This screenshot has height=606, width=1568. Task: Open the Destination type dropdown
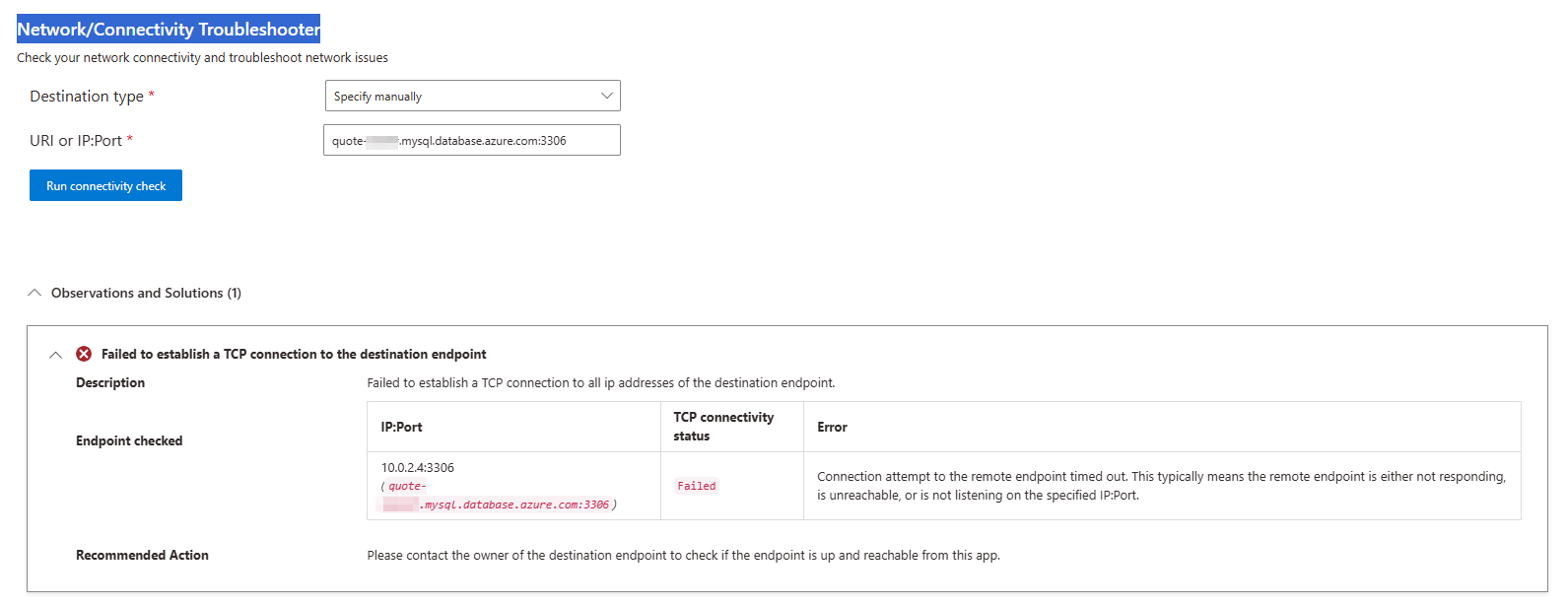point(472,96)
